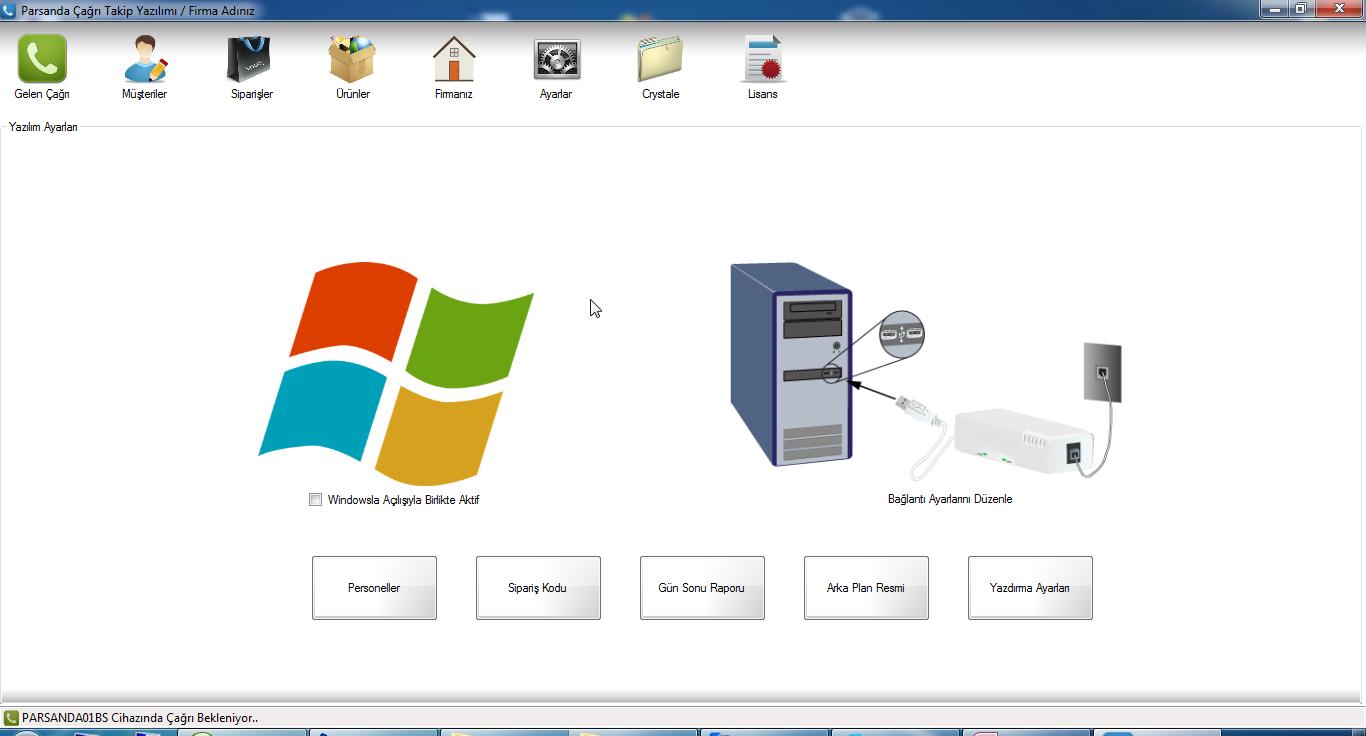The height and width of the screenshot is (736, 1366).
Task: Open the Personeller button
Action: point(374,588)
